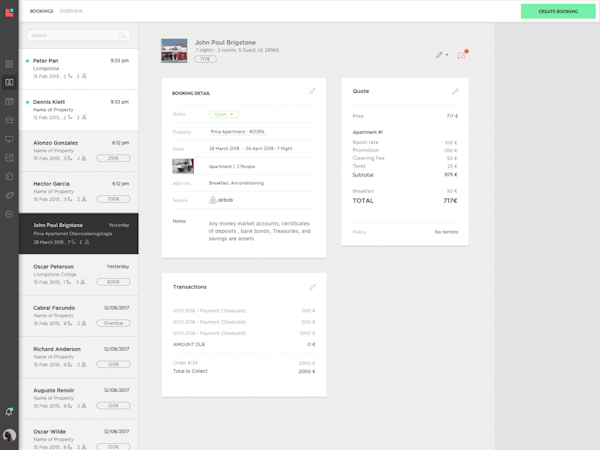The image size is (600, 450).
Task: Select the Bookings tab
Action: click(41, 11)
